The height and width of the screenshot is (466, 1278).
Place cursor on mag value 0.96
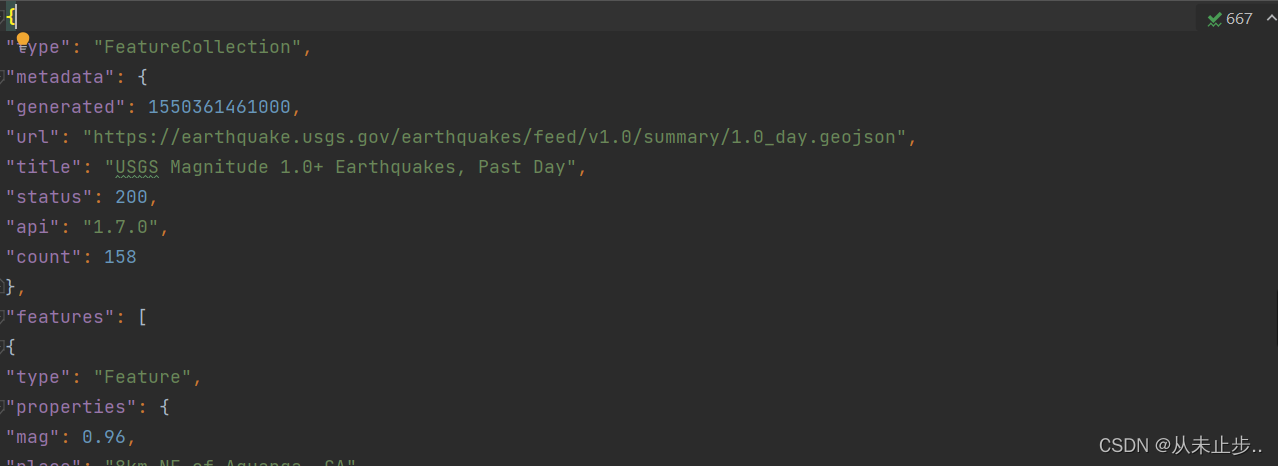[103, 437]
